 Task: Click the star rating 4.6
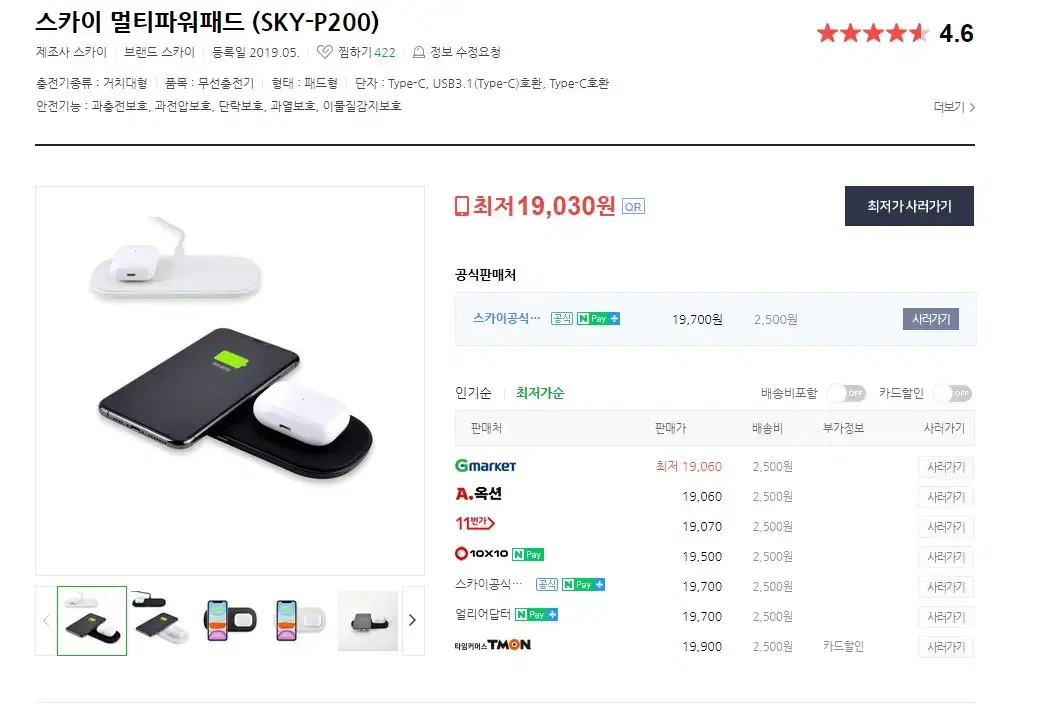895,33
